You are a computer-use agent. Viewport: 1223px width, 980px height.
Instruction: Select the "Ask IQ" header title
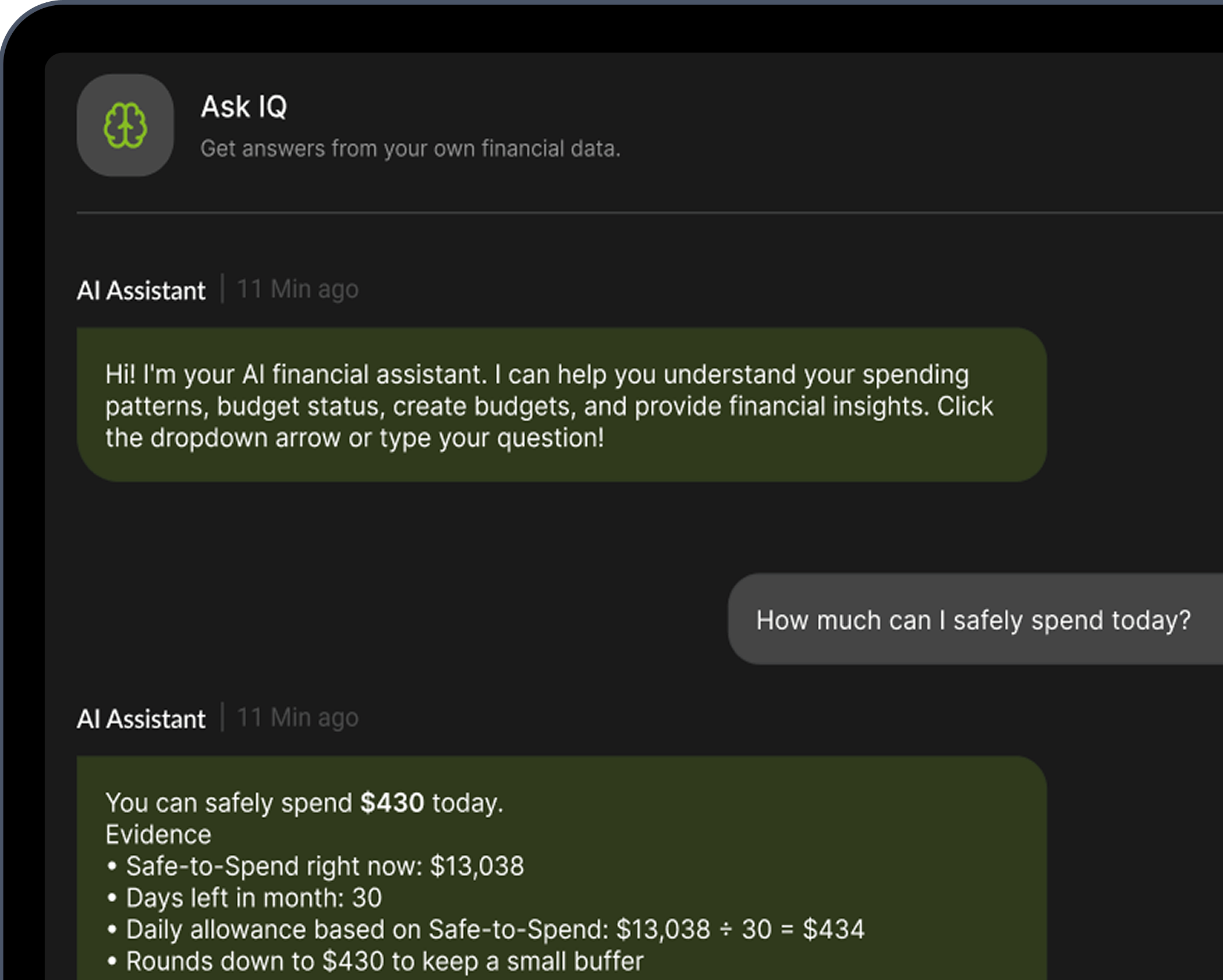point(244,107)
